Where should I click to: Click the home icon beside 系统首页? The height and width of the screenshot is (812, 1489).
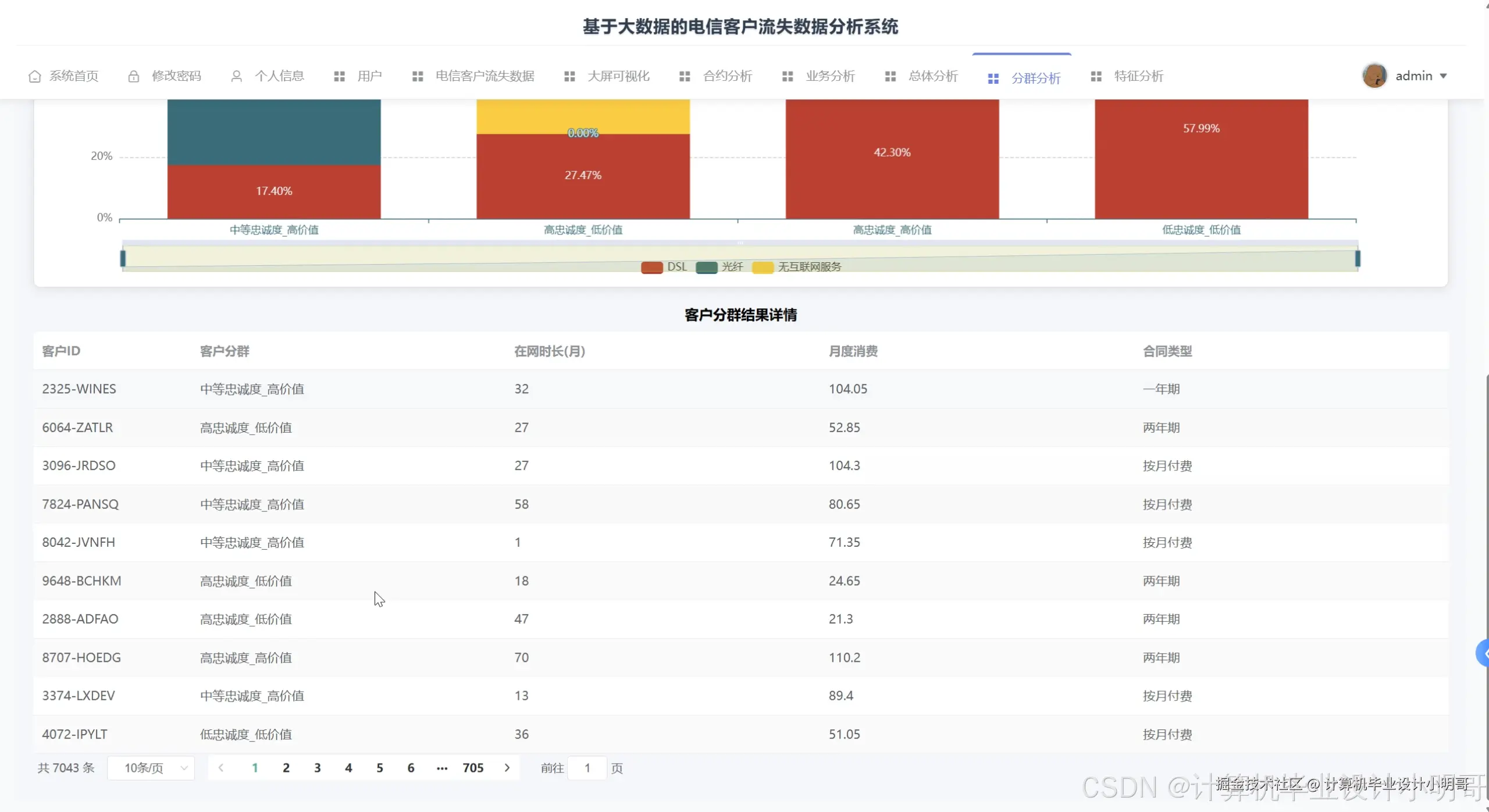35,76
